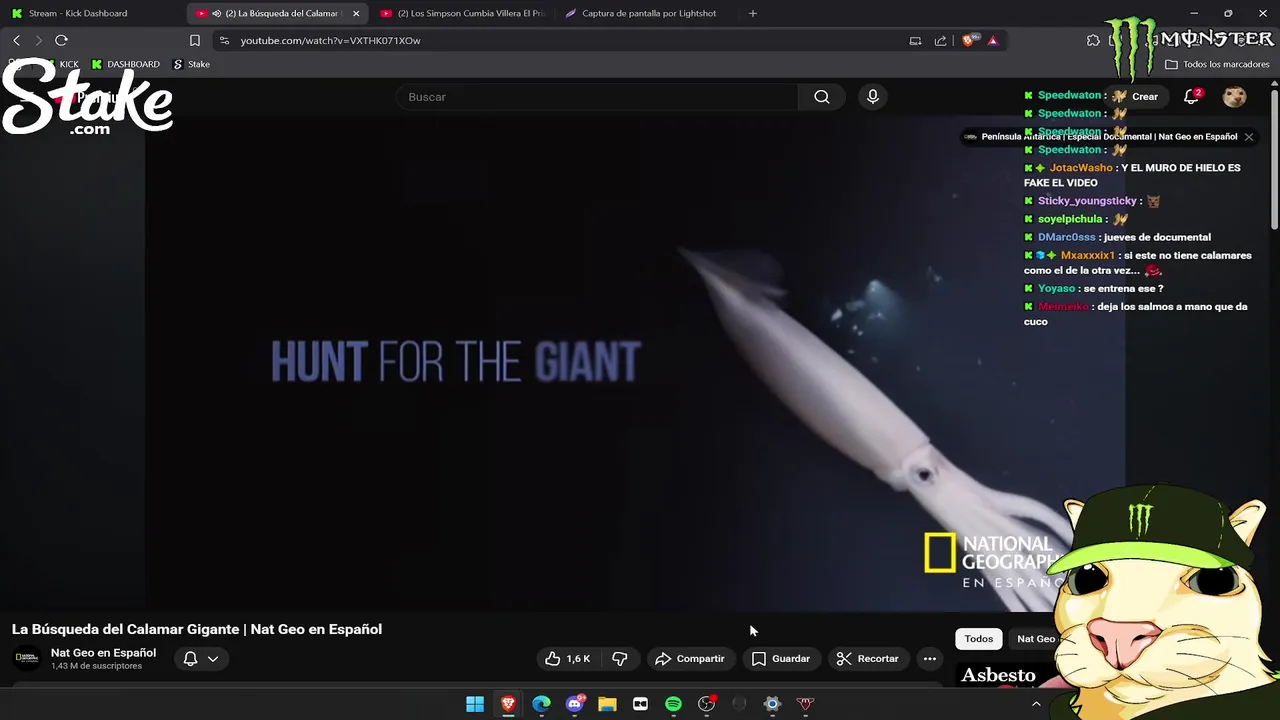Go back with the browser back arrow
The height and width of the screenshot is (720, 1280).
click(x=16, y=40)
